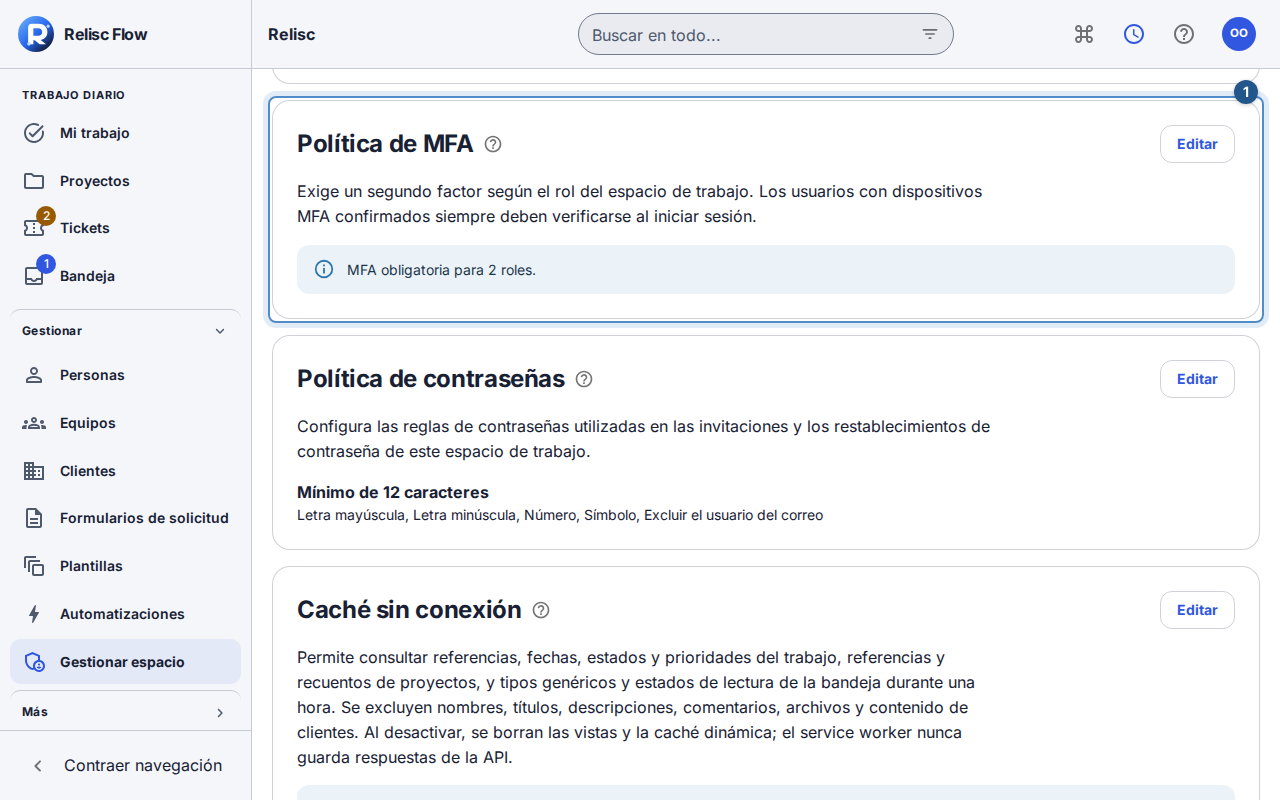Navigate to Bandeja
Screen dimensions: 1280x800
(x=125, y=276)
